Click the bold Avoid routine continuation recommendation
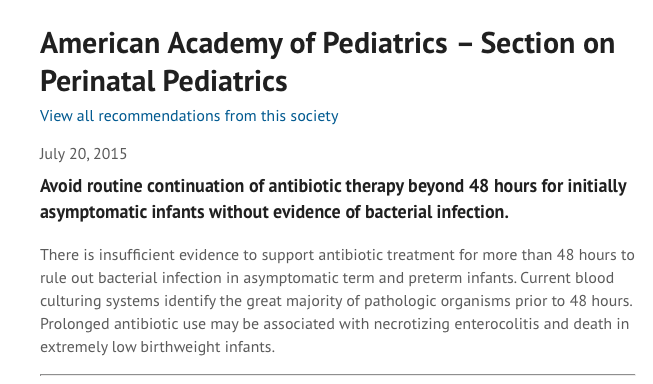The image size is (653, 384). coord(333,199)
